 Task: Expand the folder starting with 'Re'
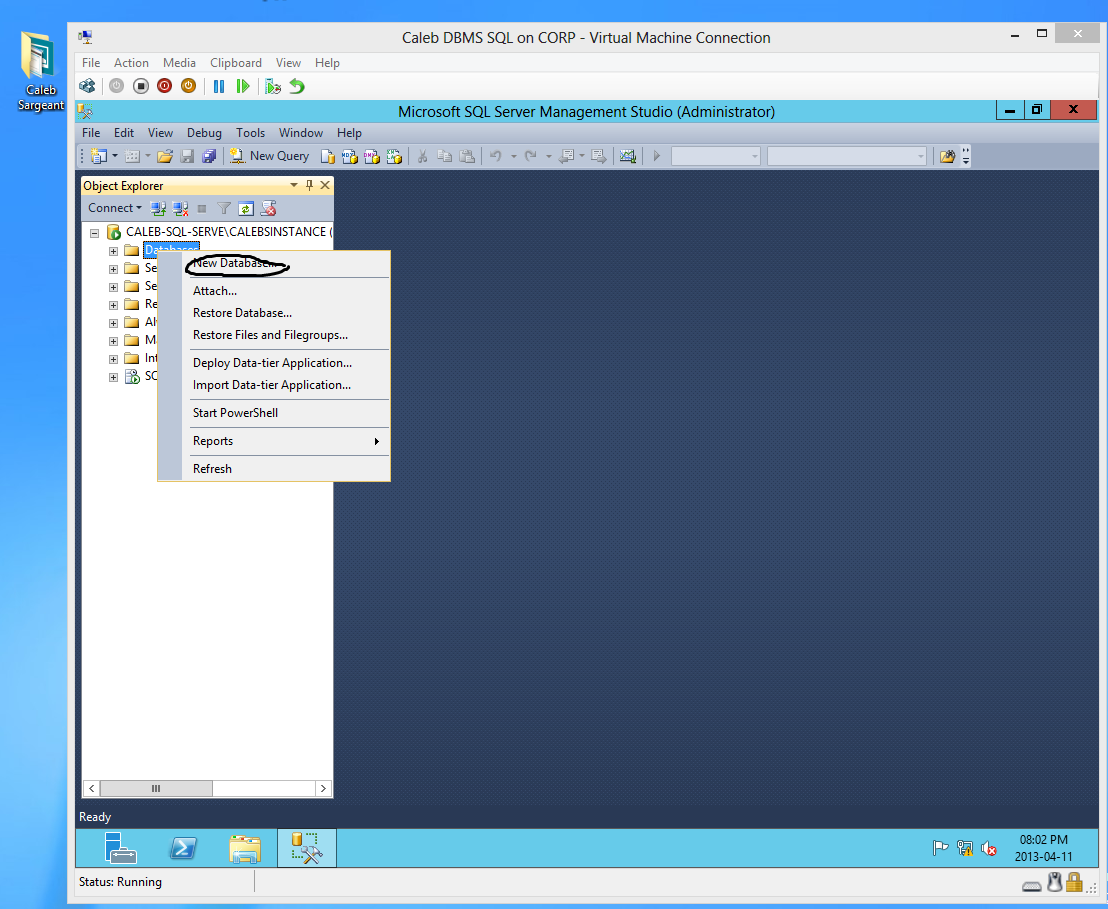pyautogui.click(x=113, y=305)
